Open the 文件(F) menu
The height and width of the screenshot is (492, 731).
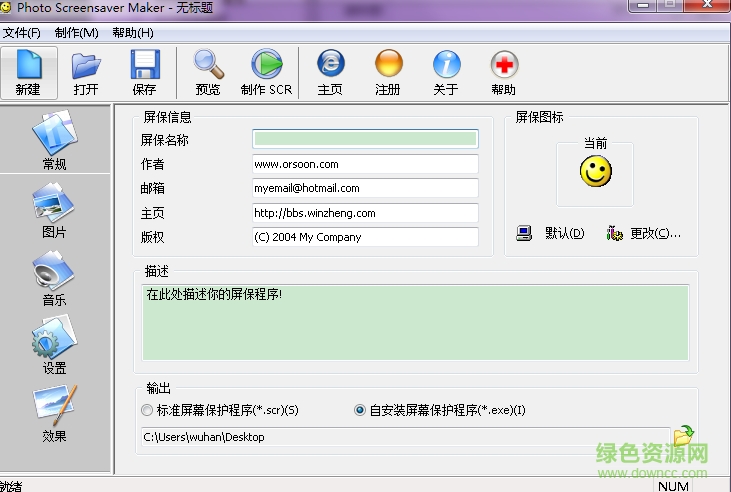(21, 33)
